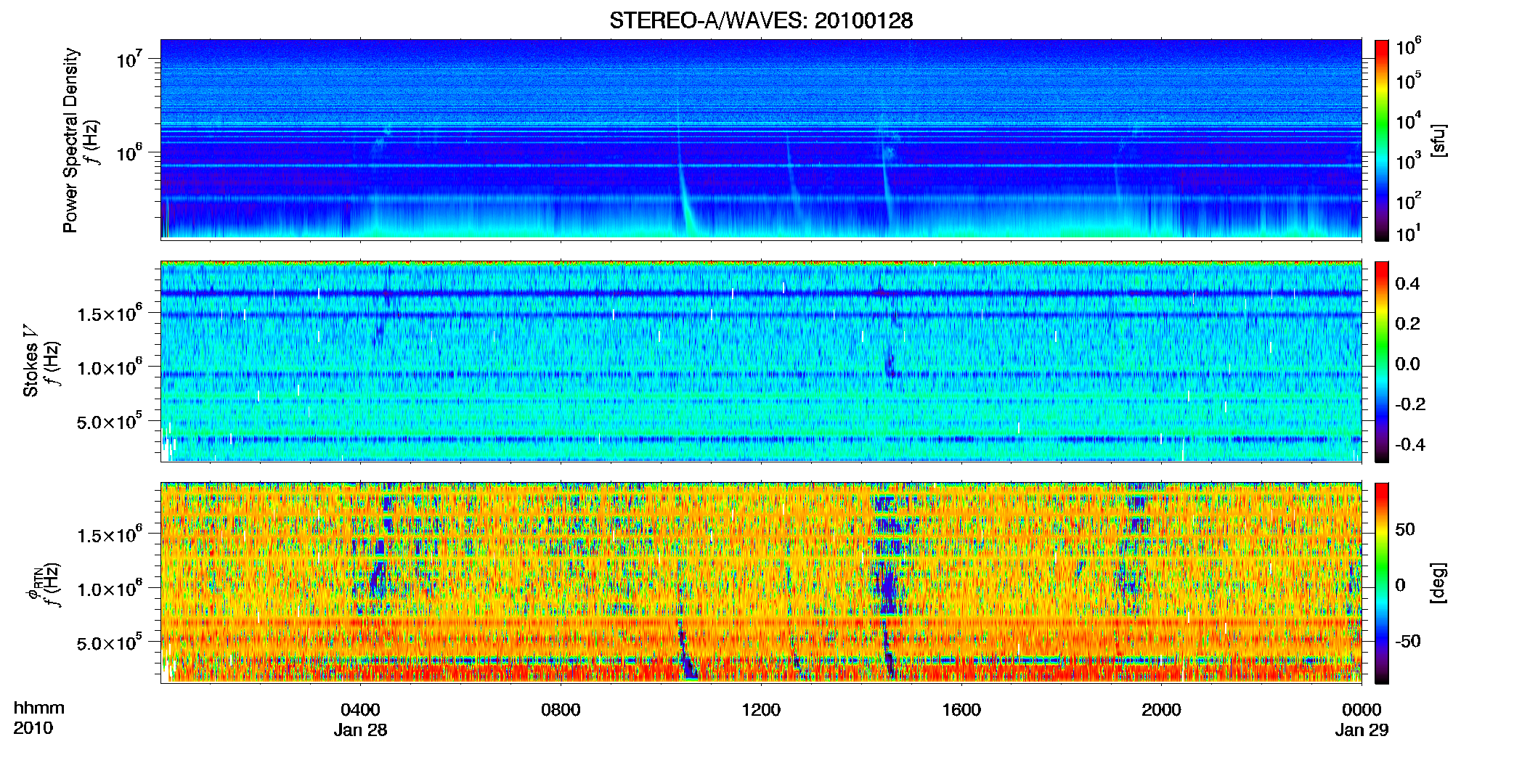
Task: Click the 0400 time axis label
Action: click(360, 709)
